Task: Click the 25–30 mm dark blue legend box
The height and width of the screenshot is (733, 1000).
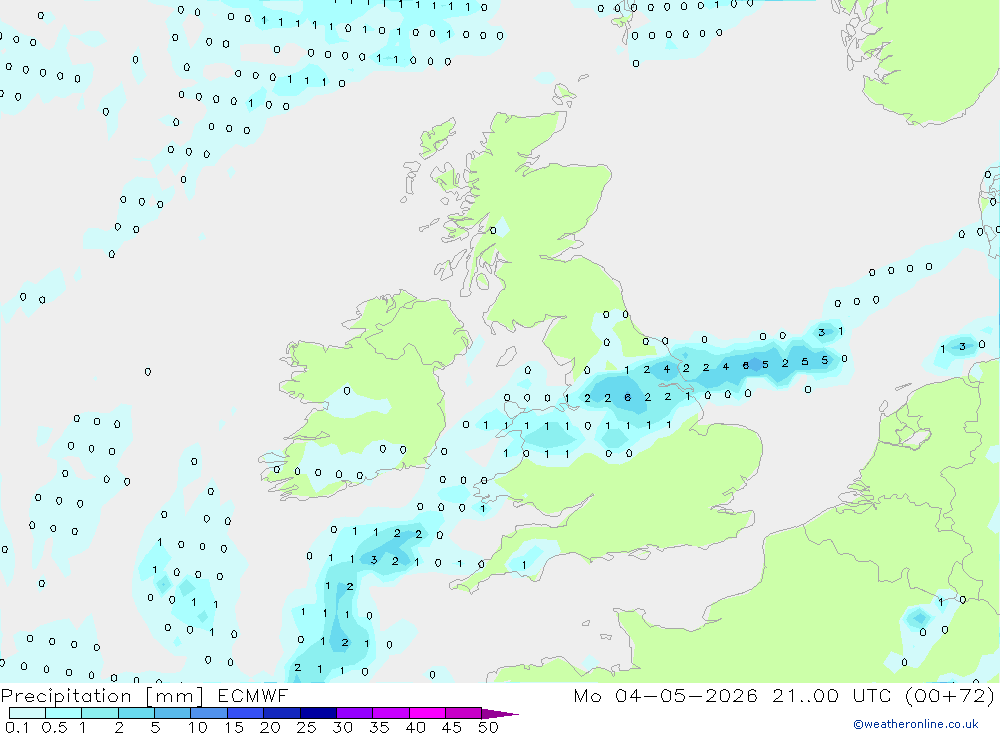Action: tap(318, 713)
